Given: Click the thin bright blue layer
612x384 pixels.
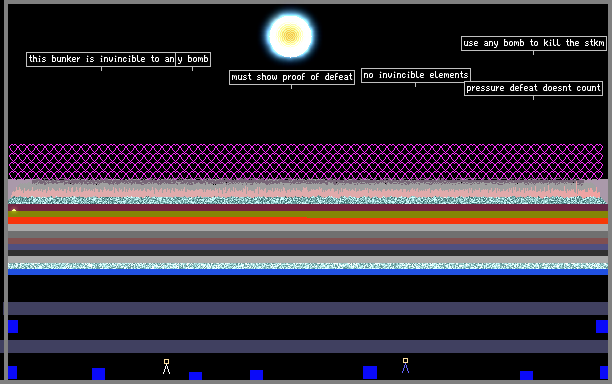Looking at the screenshot, I should coord(308,272).
